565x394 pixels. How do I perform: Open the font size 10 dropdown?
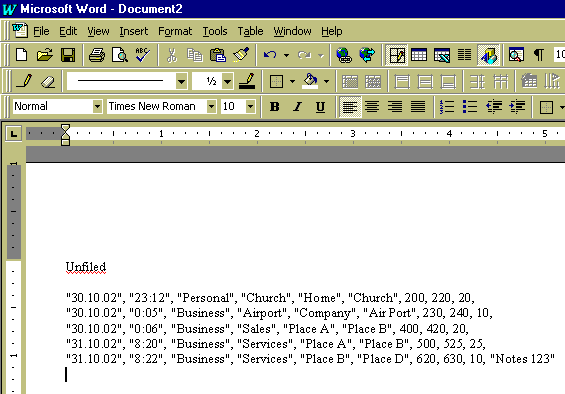coord(250,107)
